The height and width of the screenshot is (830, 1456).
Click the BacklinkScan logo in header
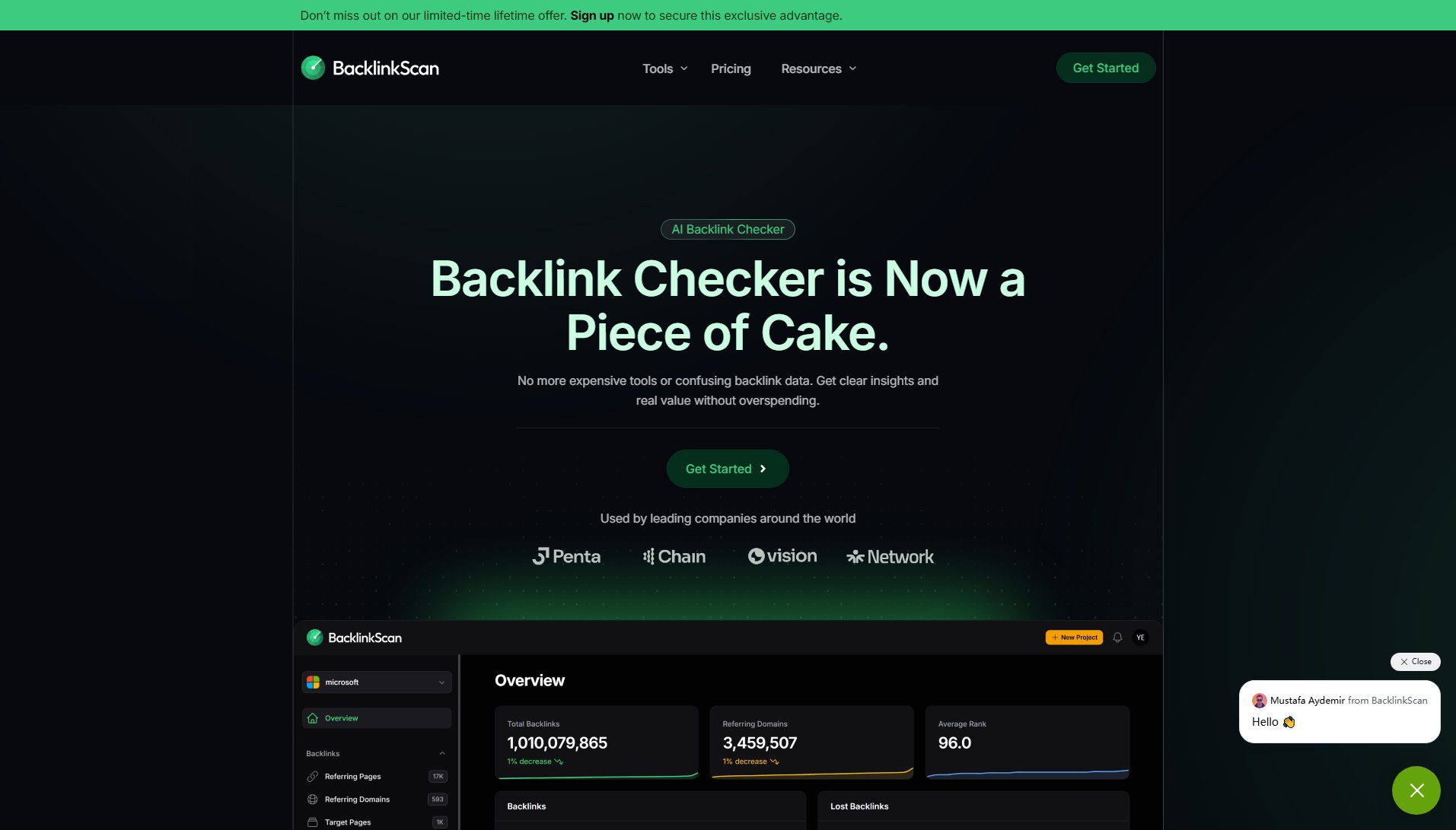coord(370,68)
